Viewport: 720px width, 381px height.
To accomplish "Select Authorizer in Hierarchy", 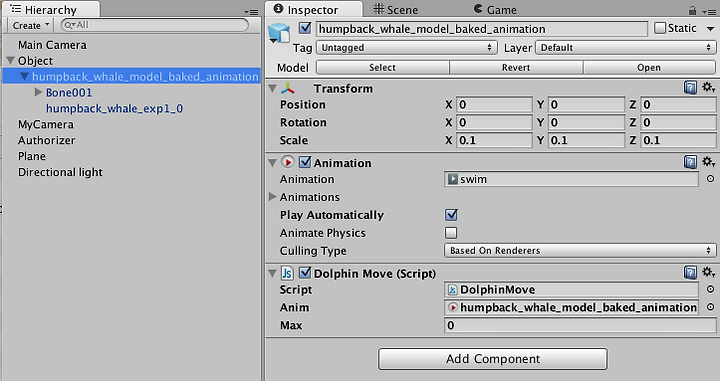I will coord(46,140).
